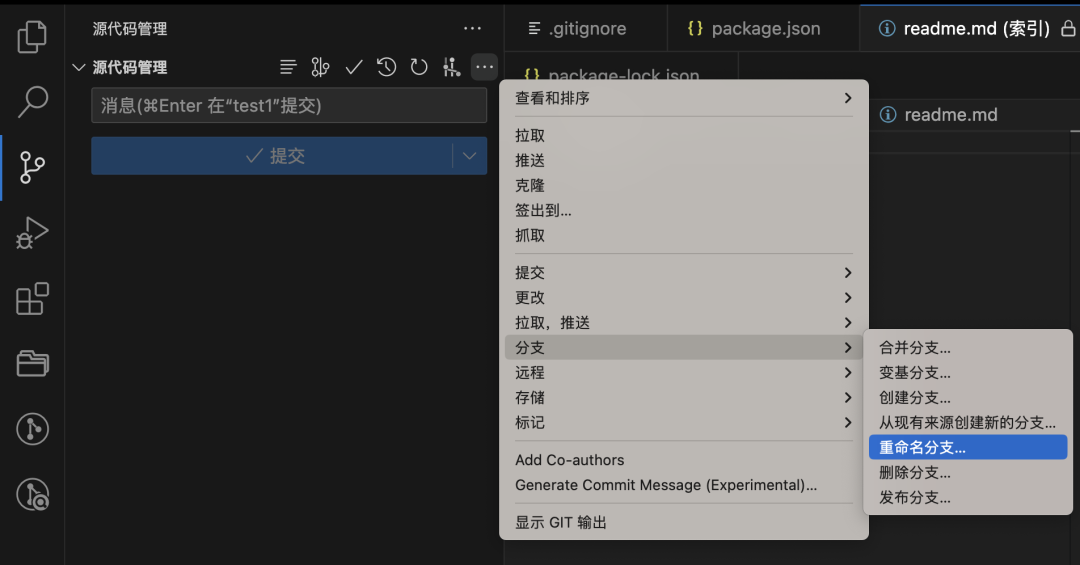This screenshot has height=565, width=1080.
Task: Focus the commit message input field
Action: (288, 105)
